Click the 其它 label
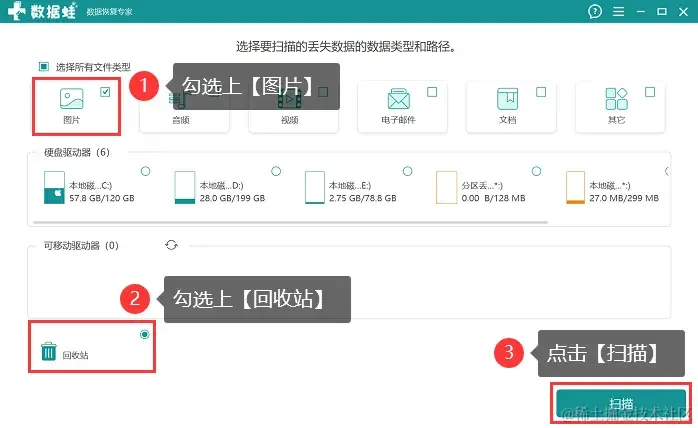The height and width of the screenshot is (428, 698). [617, 120]
